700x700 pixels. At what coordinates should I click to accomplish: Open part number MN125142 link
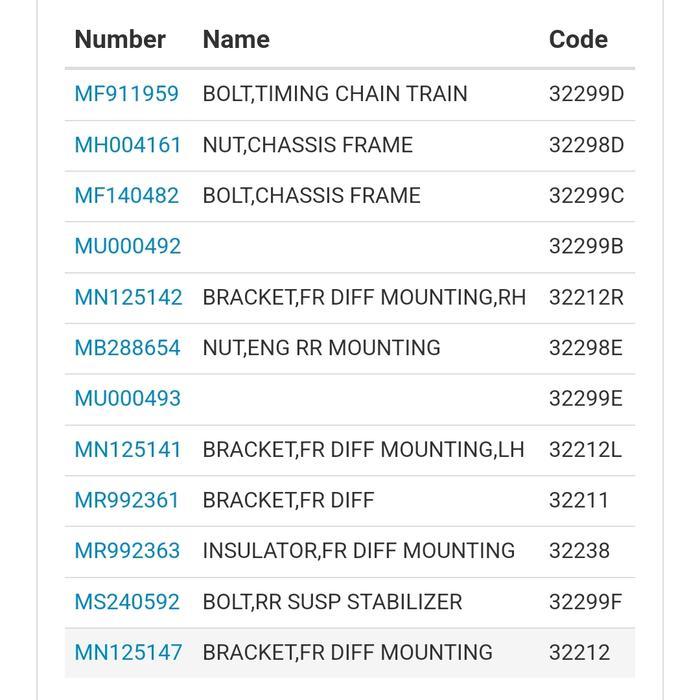(129, 297)
